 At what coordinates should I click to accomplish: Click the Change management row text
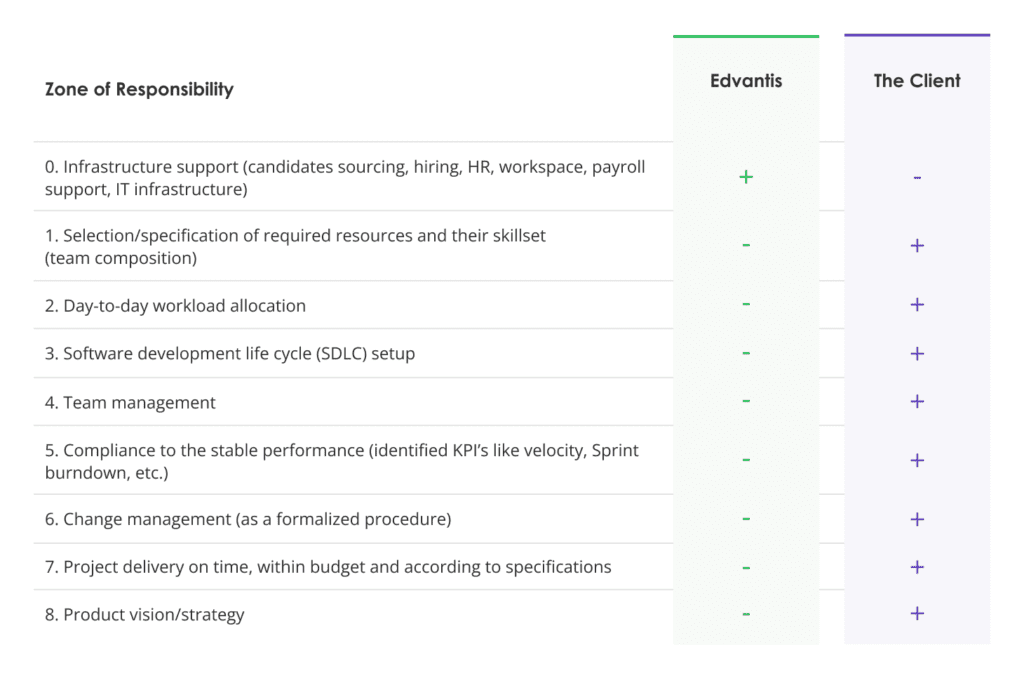(x=248, y=519)
